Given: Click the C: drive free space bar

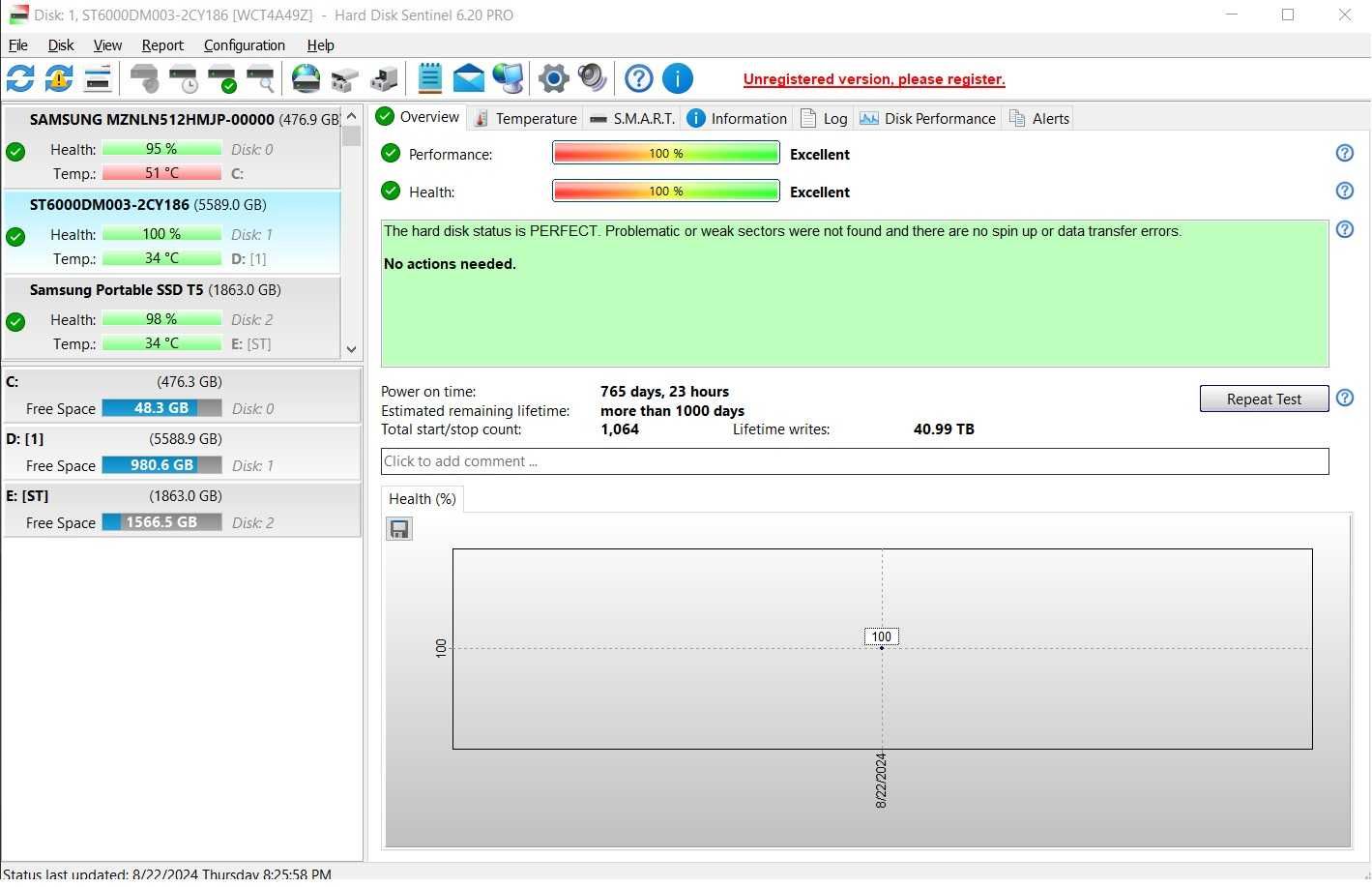Looking at the screenshot, I should pyautogui.click(x=161, y=408).
